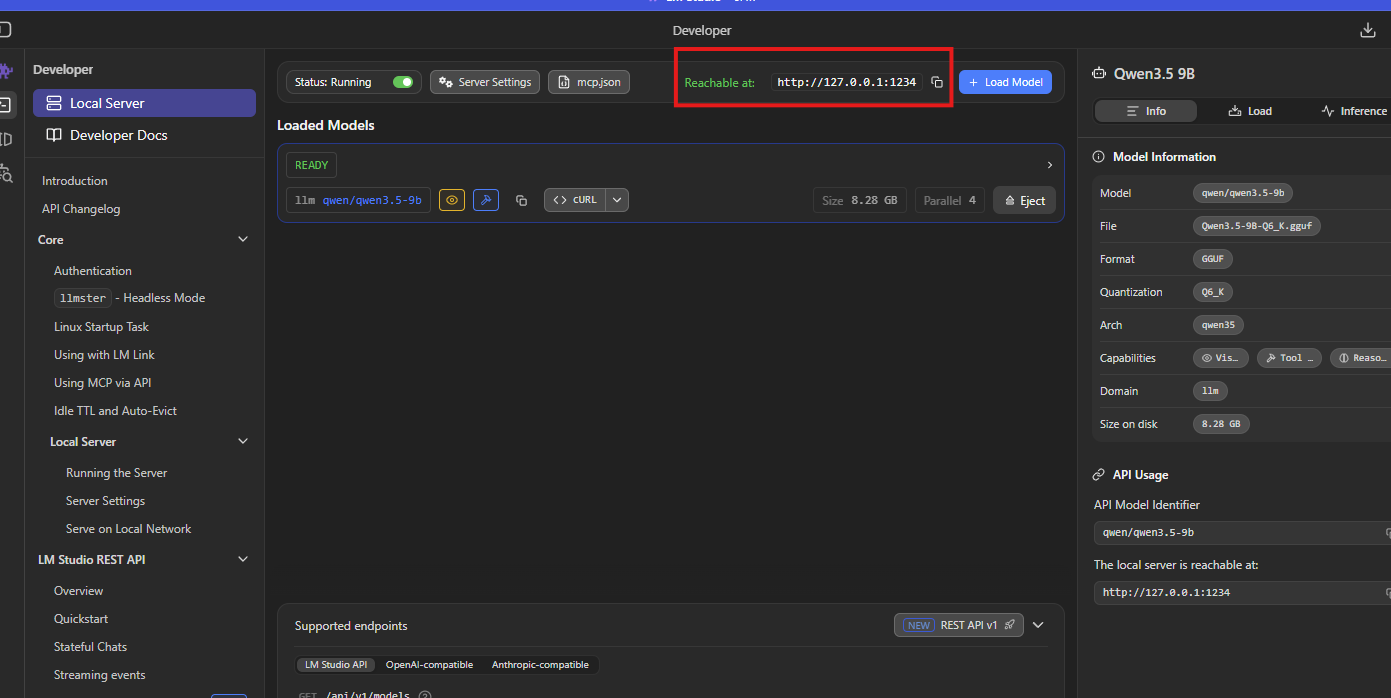Open the Authentication docs page

tap(93, 271)
